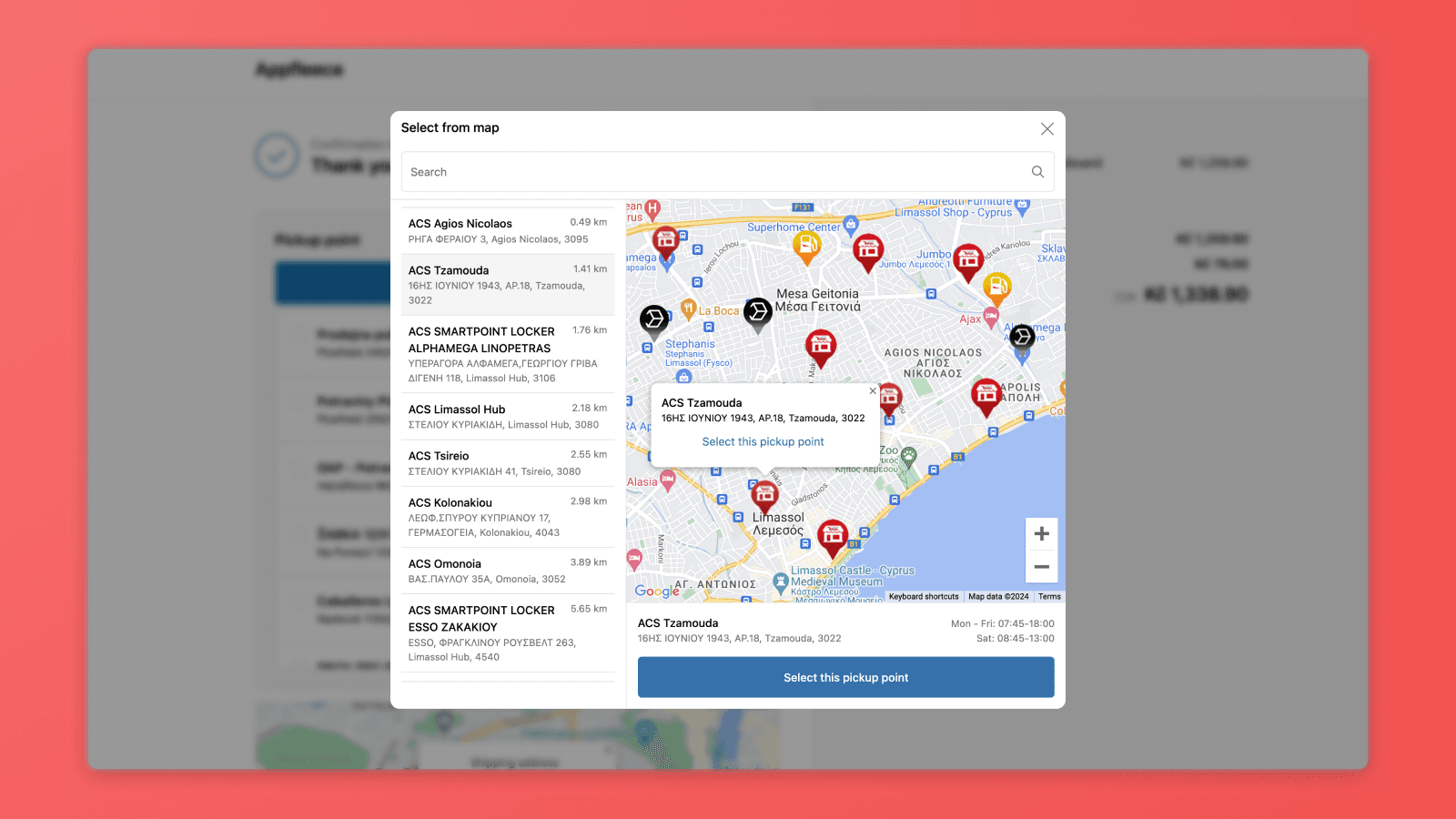The image size is (1456, 819).
Task: Zoom out on the map
Action: pyautogui.click(x=1042, y=567)
